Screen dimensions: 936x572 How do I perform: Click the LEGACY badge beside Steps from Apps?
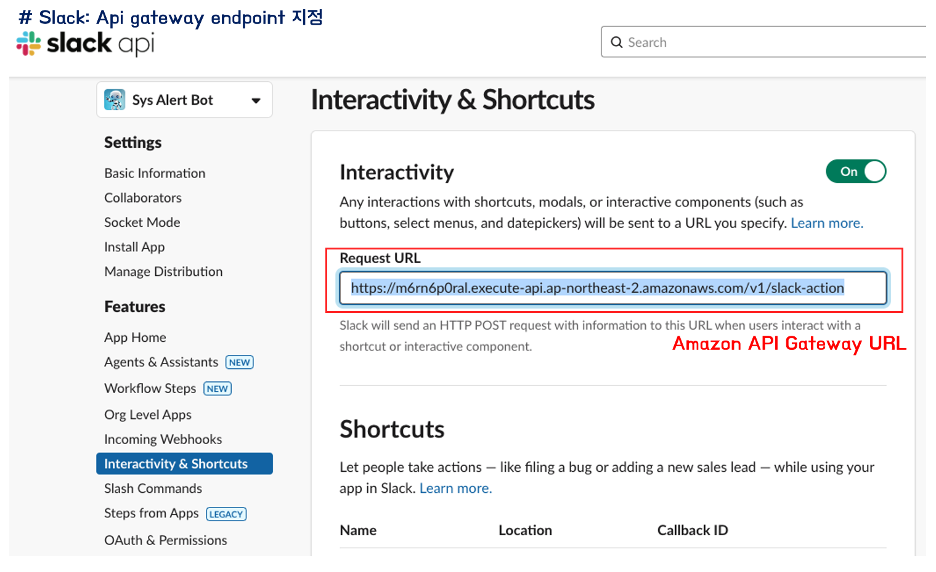[226, 514]
